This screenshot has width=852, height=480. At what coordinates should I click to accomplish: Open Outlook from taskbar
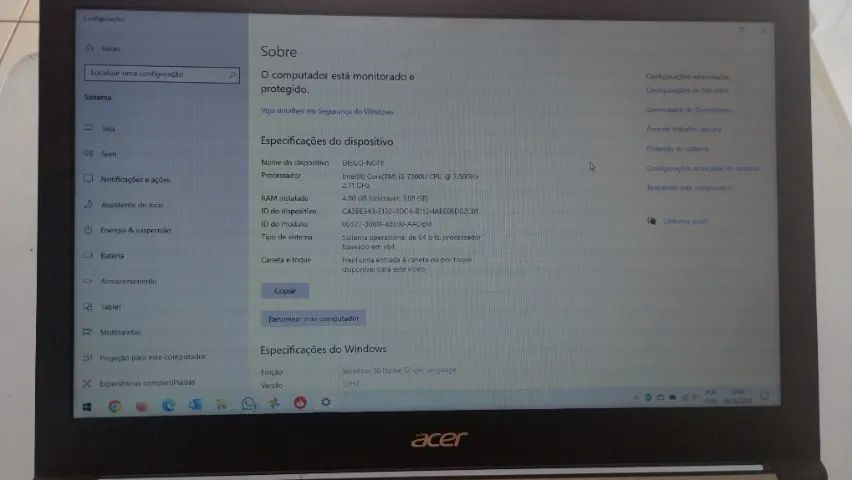tap(195, 404)
